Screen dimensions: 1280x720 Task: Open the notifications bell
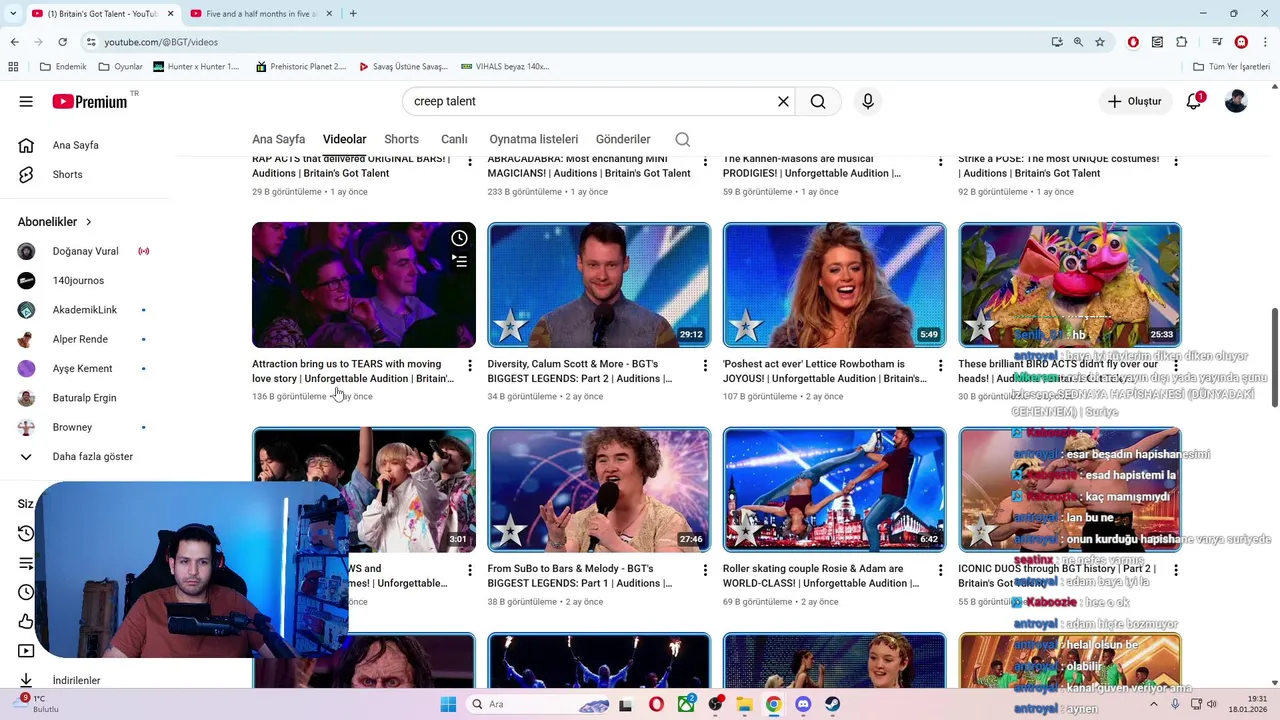[1193, 101]
